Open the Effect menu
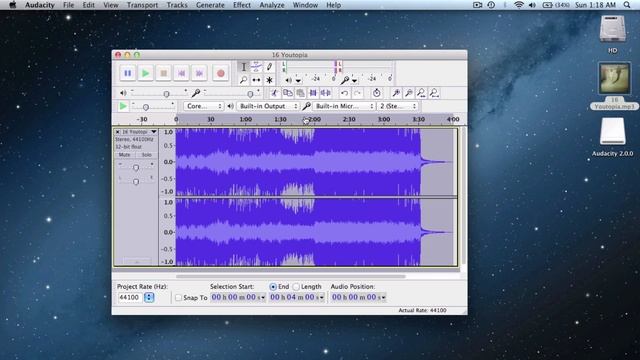 click(242, 5)
